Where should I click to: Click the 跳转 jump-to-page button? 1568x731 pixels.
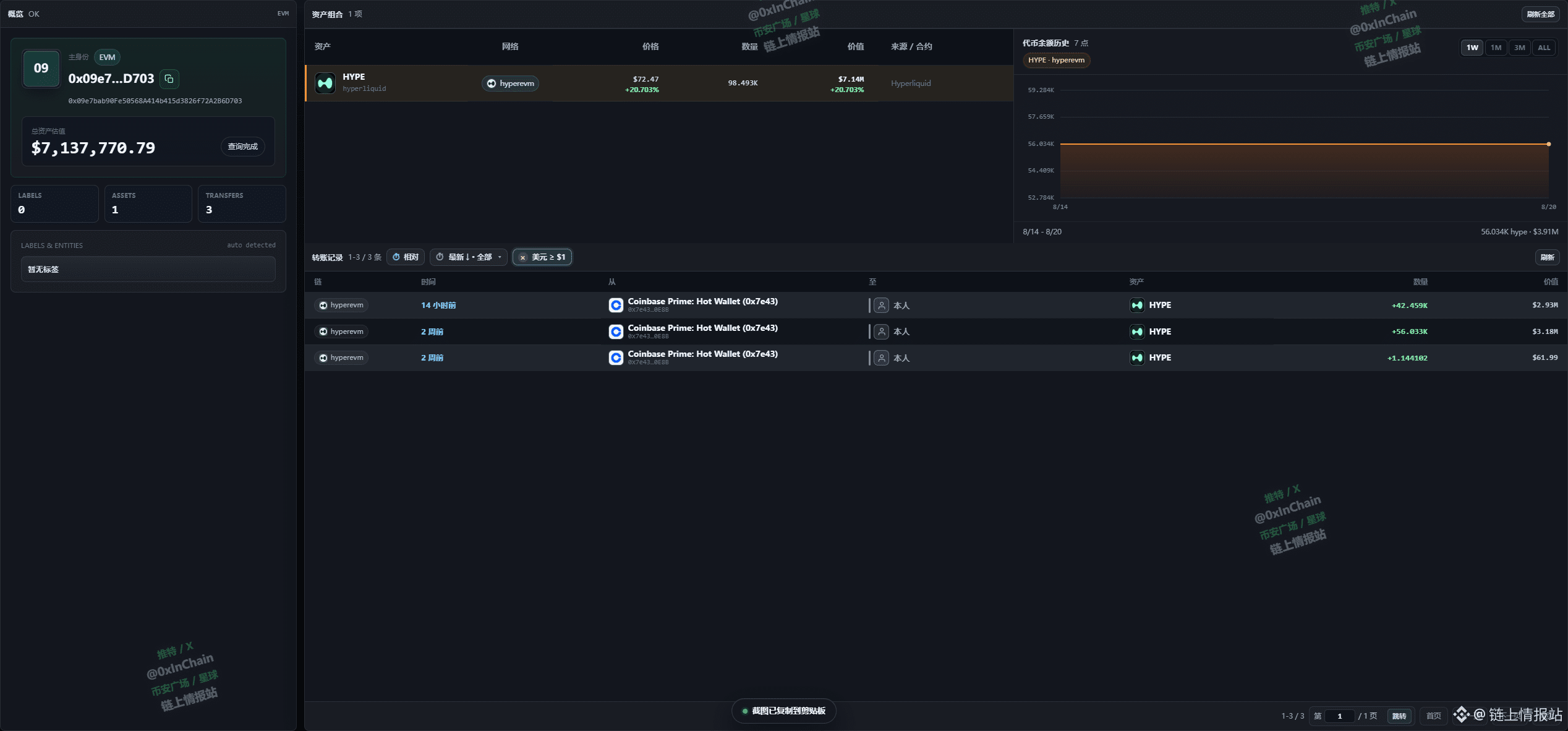point(1399,716)
